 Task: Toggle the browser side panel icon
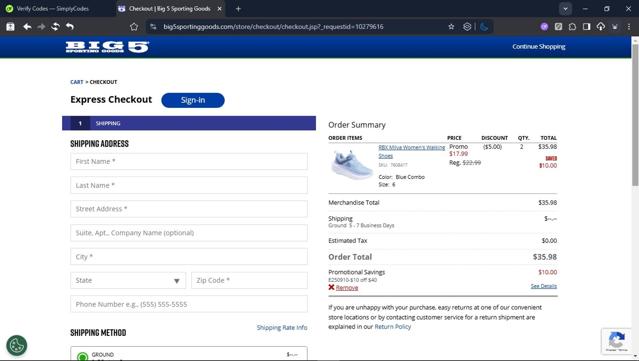tap(586, 26)
